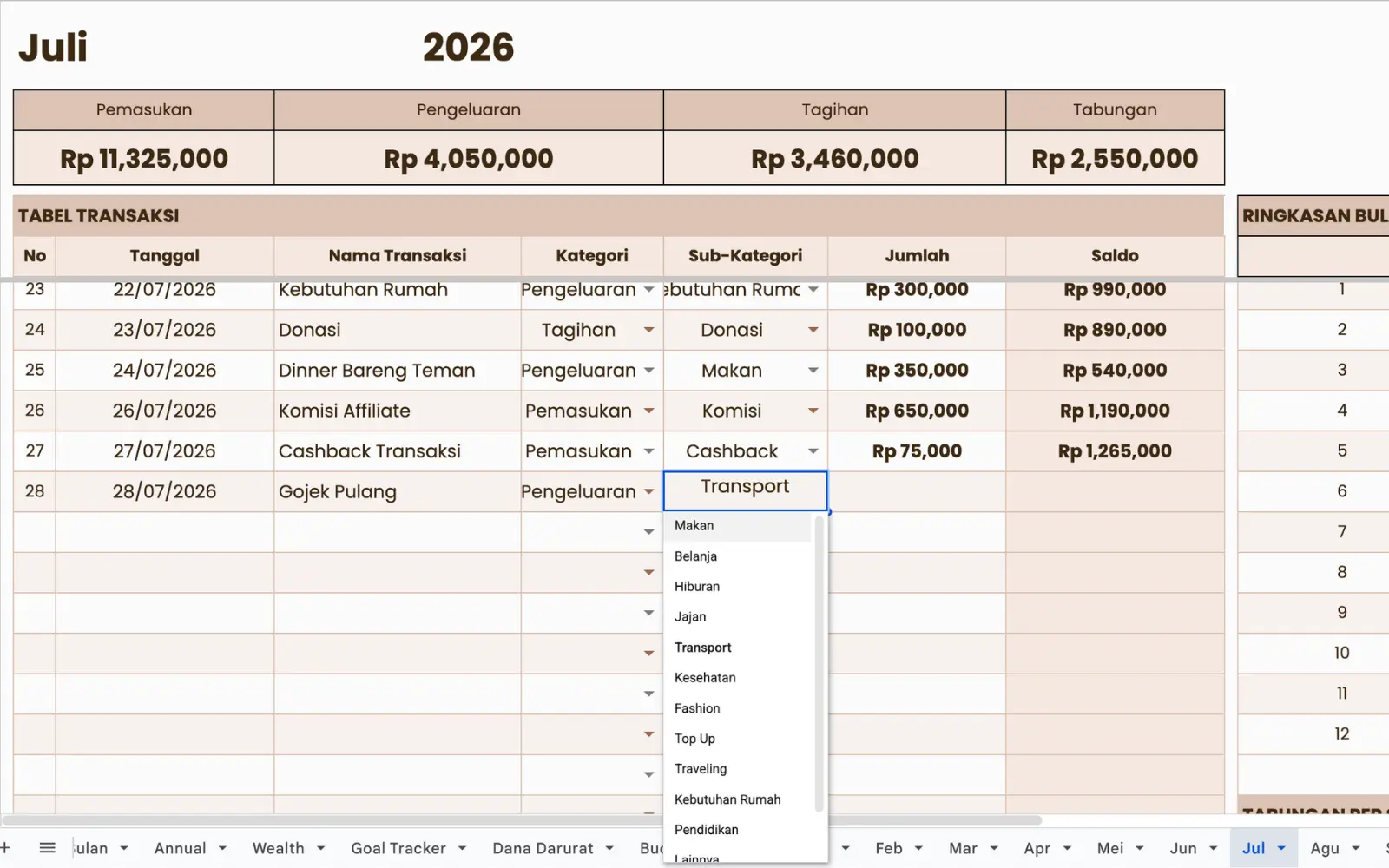
Task: Choose Hiburan from the dropdown list
Action: click(x=738, y=587)
